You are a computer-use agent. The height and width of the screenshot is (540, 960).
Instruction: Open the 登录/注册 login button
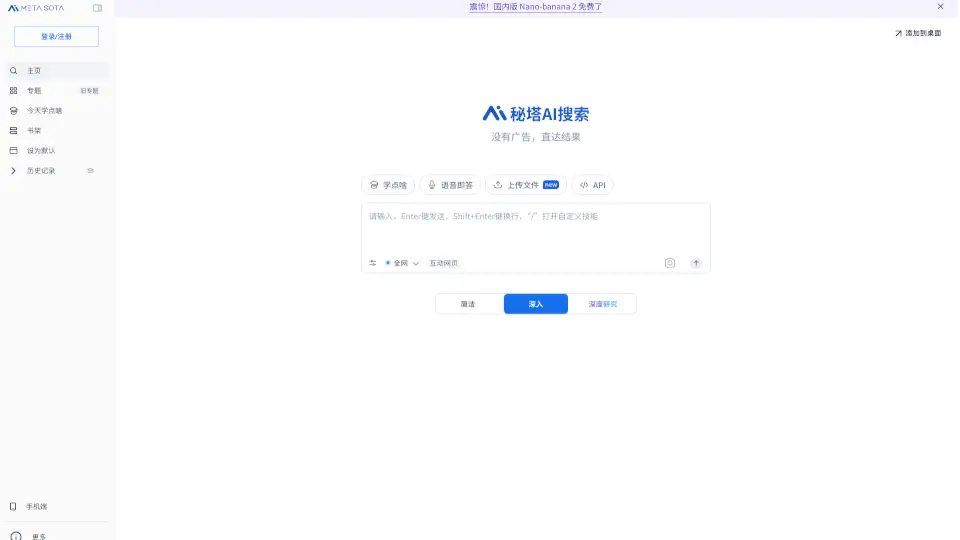click(56, 37)
